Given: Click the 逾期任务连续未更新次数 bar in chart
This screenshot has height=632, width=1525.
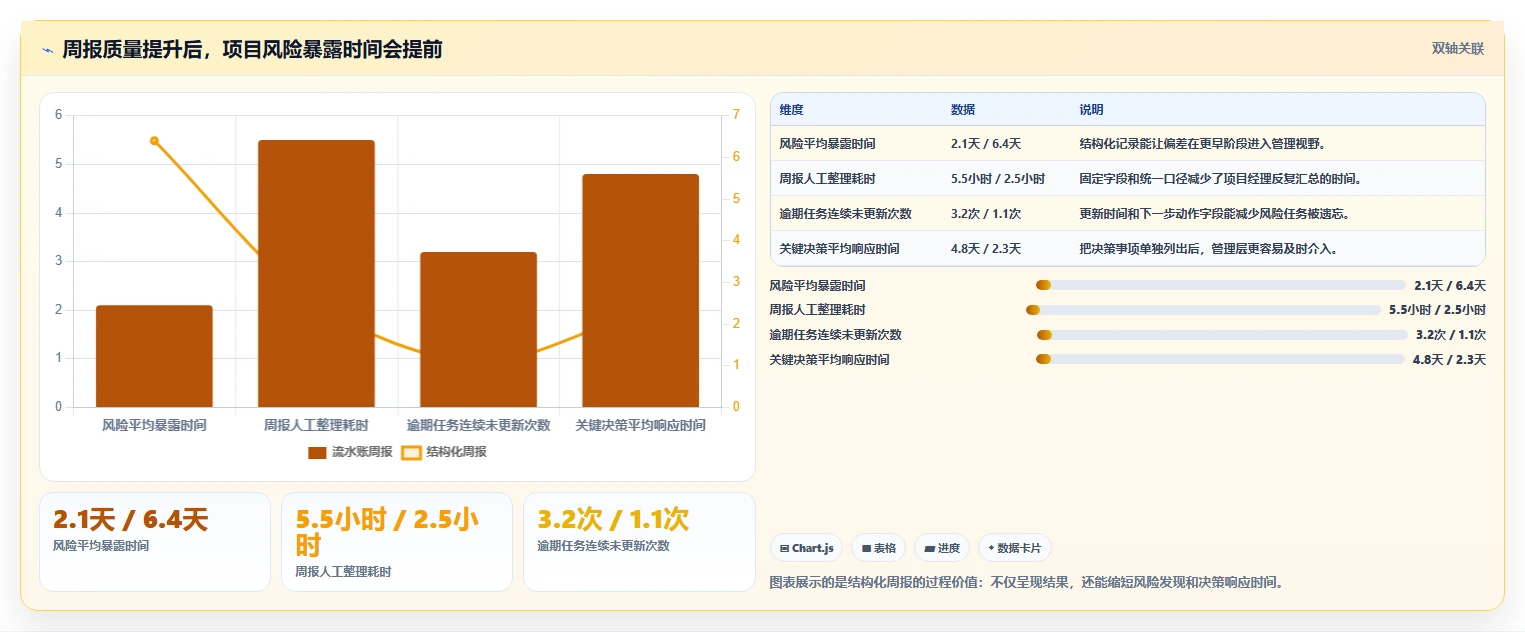Looking at the screenshot, I should [478, 329].
